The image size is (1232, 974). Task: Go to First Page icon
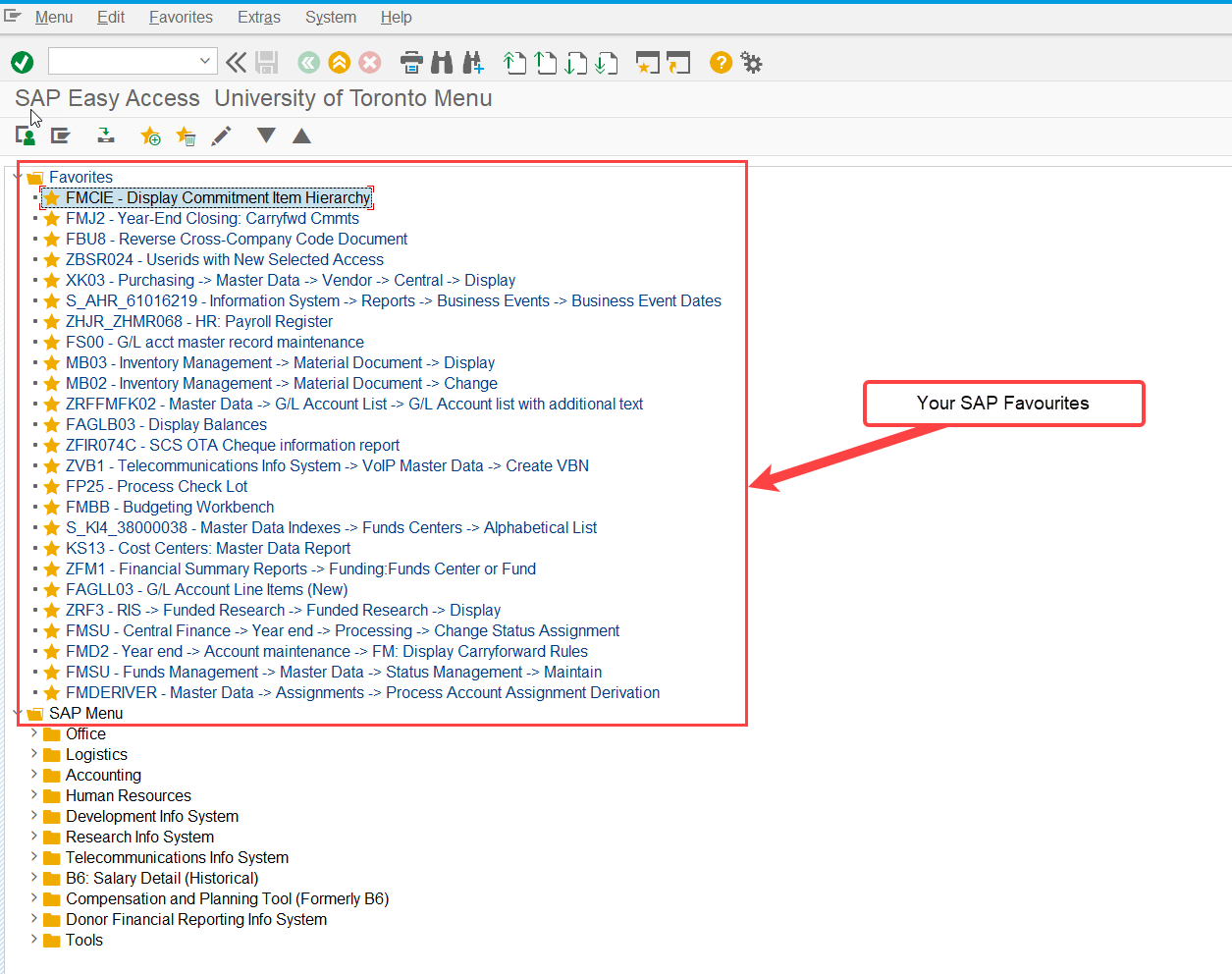514,63
